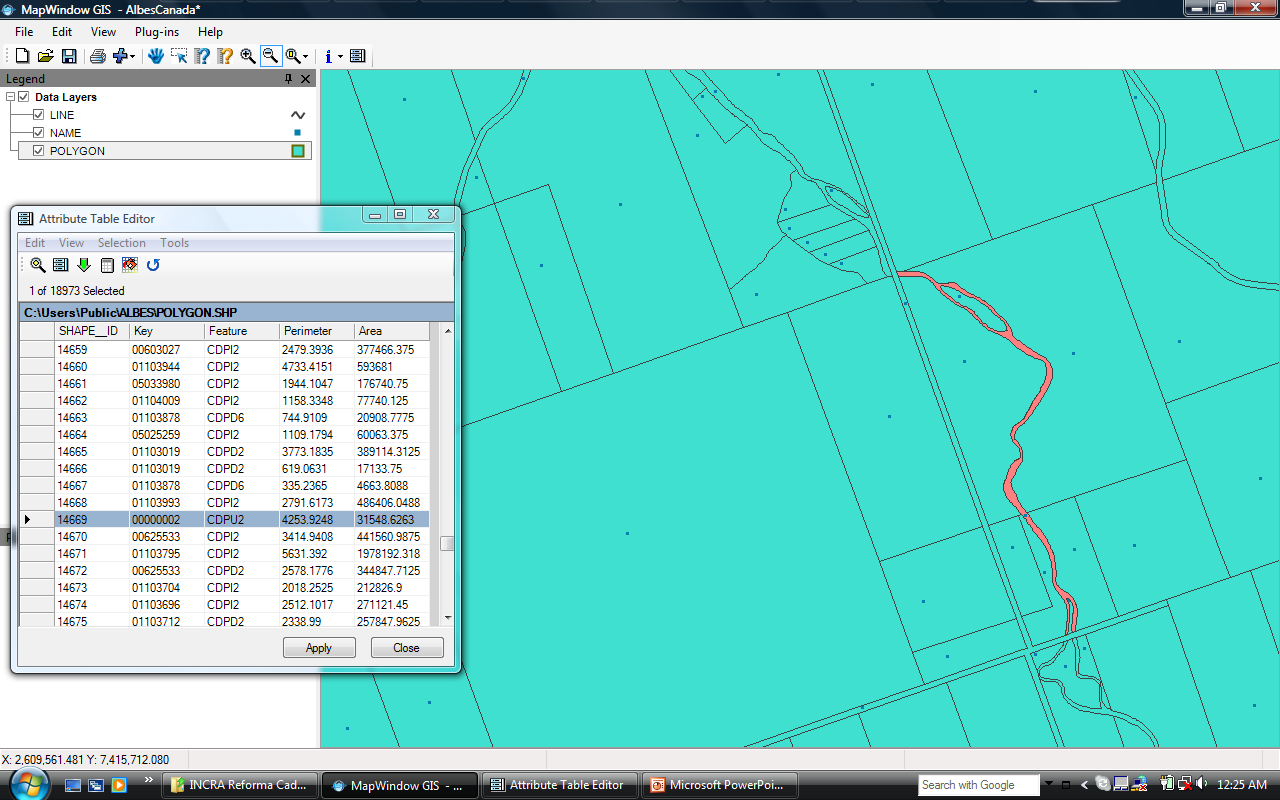The image size is (1280, 800).
Task: Click Key cell 00625533 in row 14670
Action: pos(167,537)
